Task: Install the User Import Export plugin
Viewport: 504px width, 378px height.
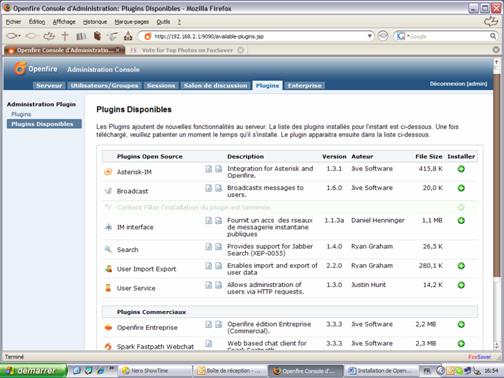Action: point(461,266)
